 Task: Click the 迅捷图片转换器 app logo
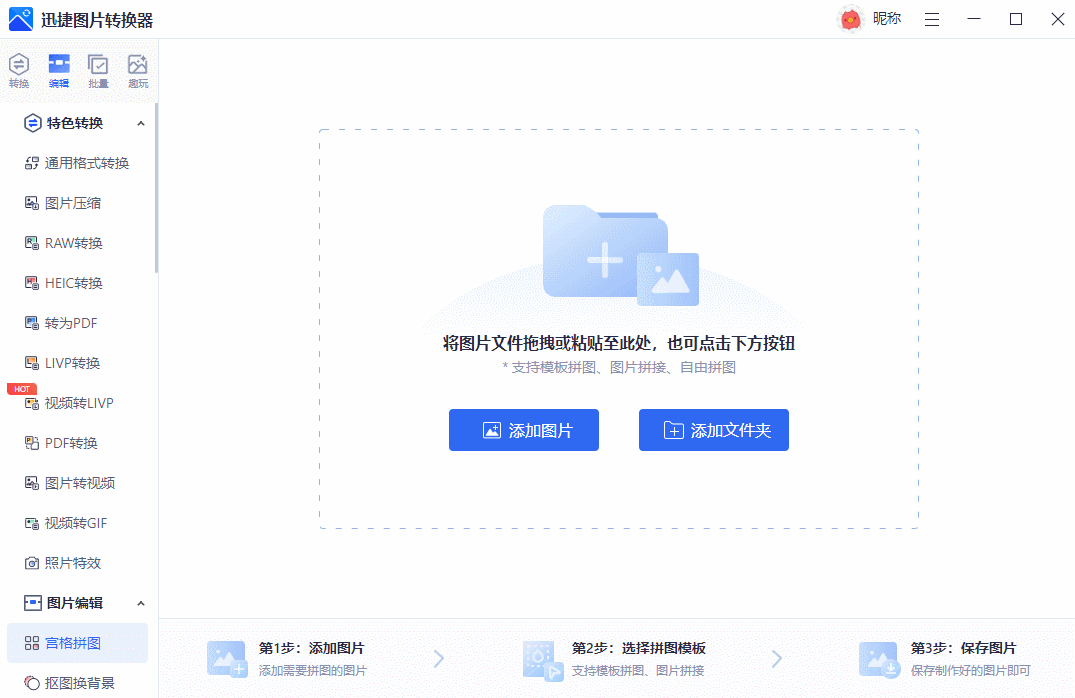(x=21, y=19)
